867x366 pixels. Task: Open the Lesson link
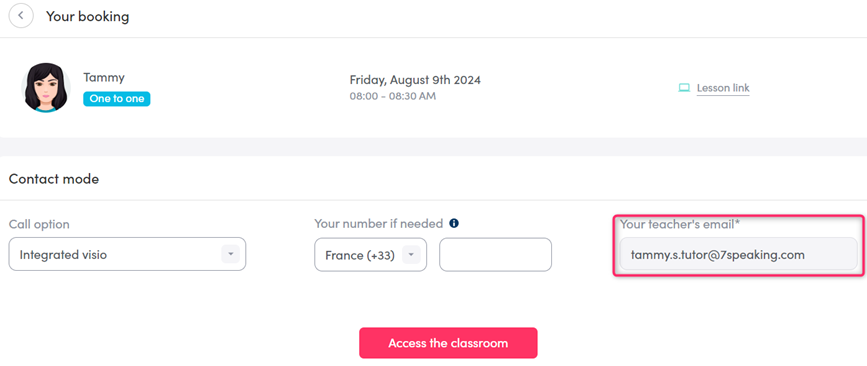click(723, 88)
